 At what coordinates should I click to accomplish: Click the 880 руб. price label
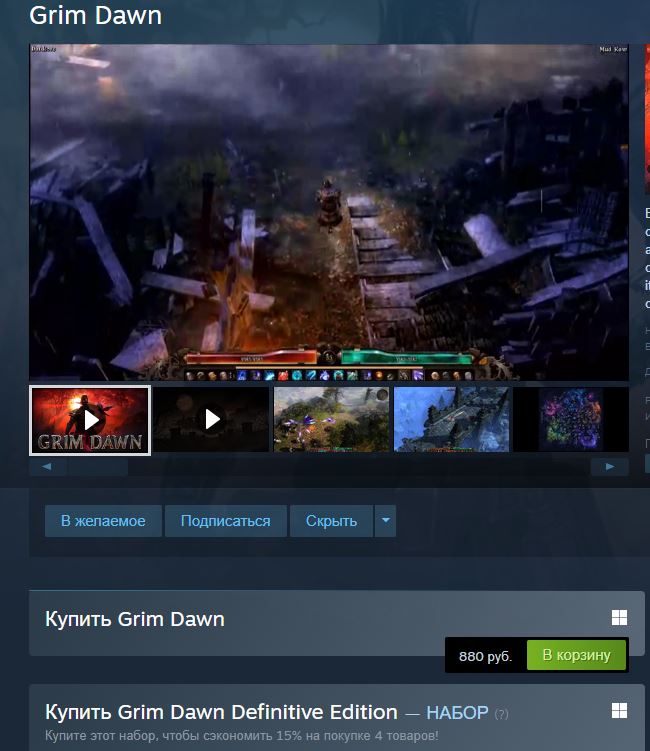pyautogui.click(x=485, y=656)
